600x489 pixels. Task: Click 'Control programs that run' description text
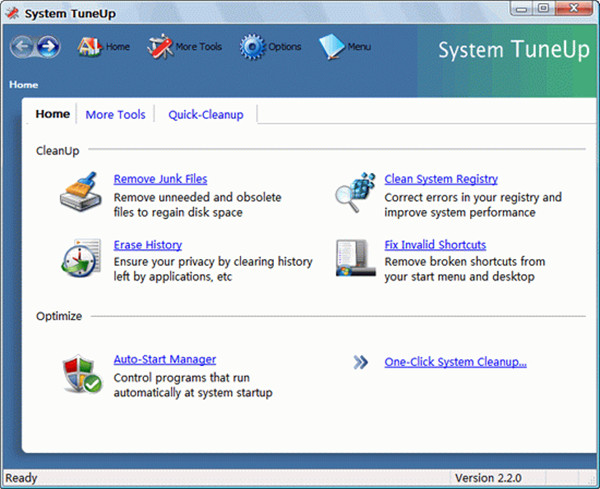(x=181, y=378)
